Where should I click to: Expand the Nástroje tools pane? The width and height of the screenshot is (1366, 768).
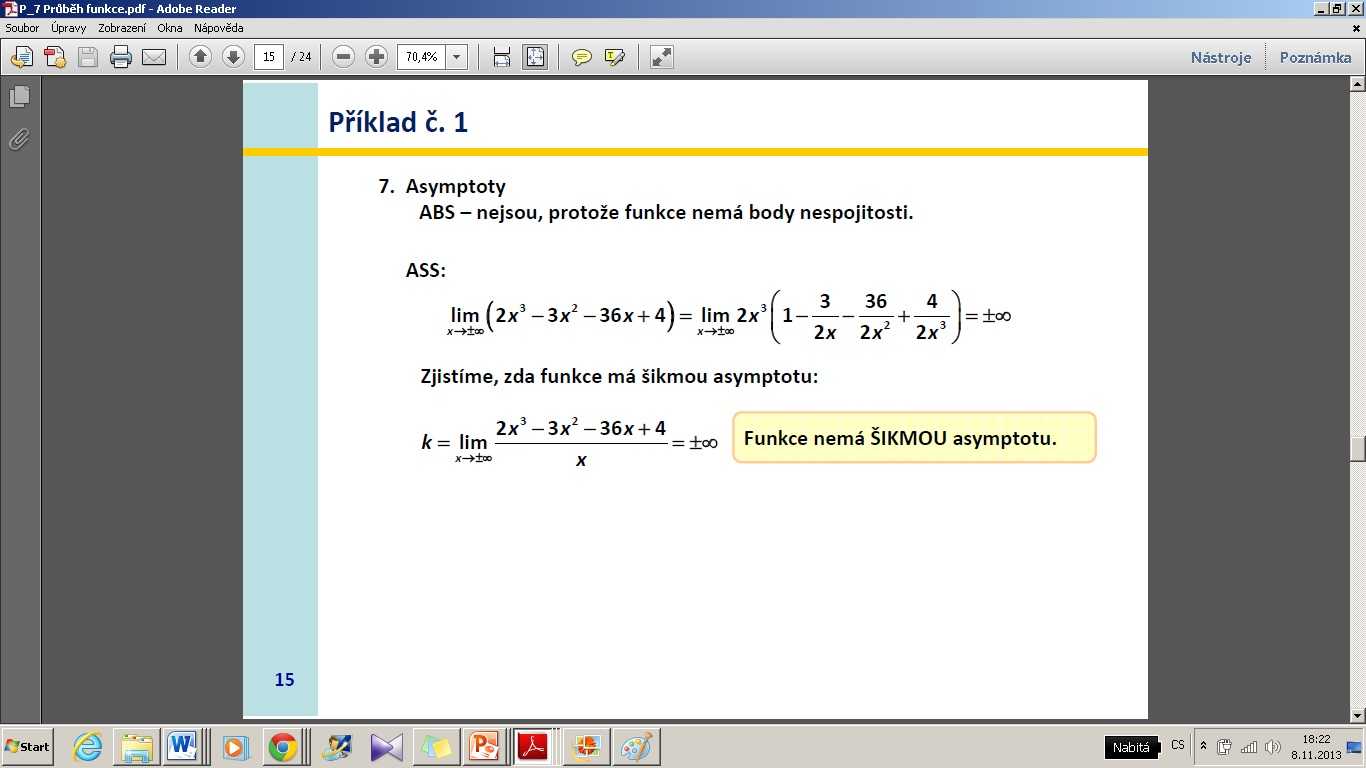point(1220,57)
